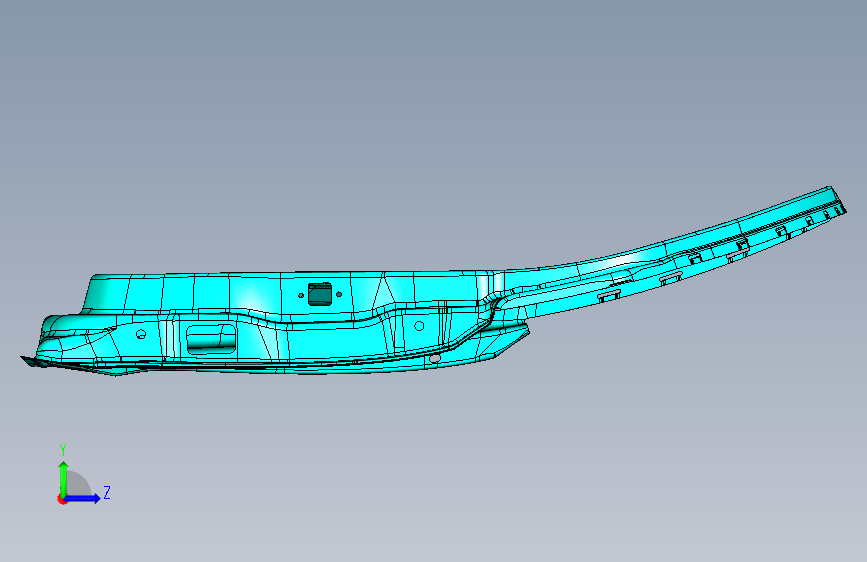
Task: Select the rounded rectangular slot on the model's side
Action: tap(211, 339)
